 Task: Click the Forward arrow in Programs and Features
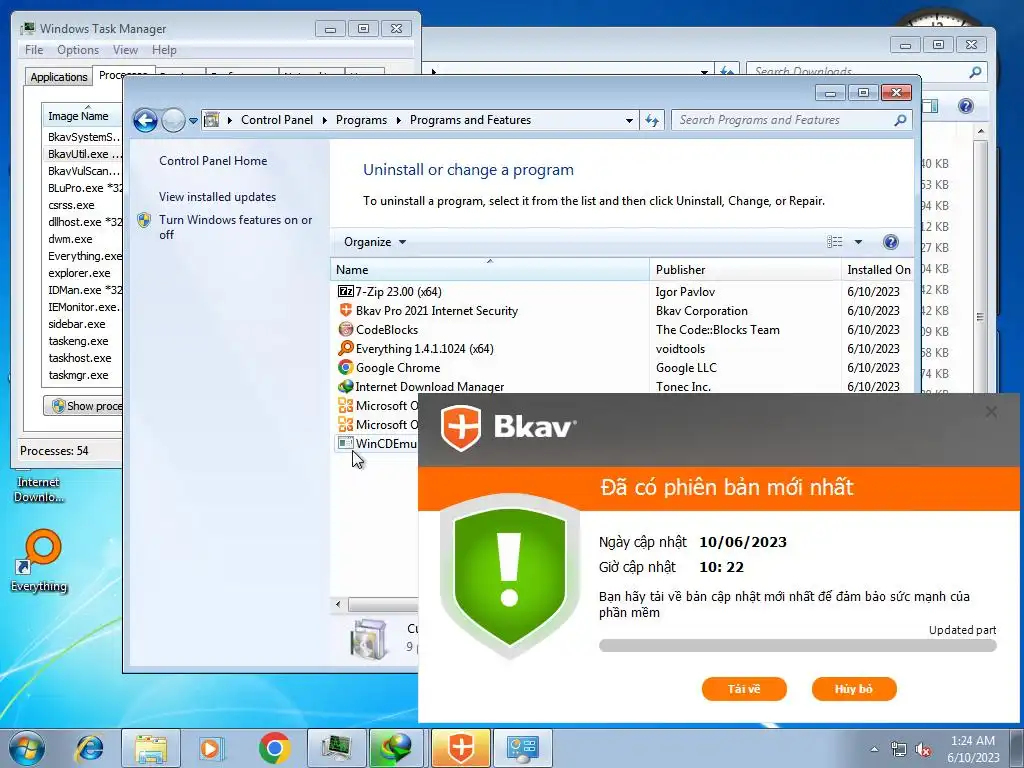pos(173,120)
